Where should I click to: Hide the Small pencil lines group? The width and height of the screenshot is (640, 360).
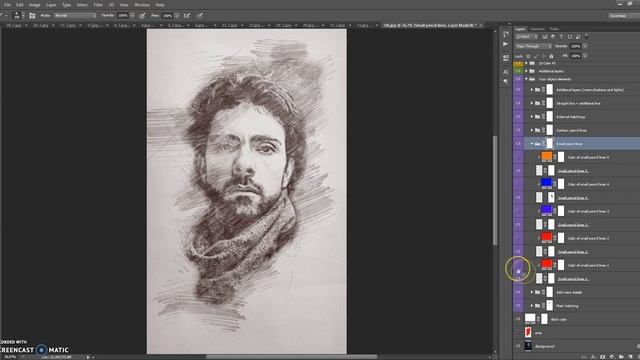point(518,144)
